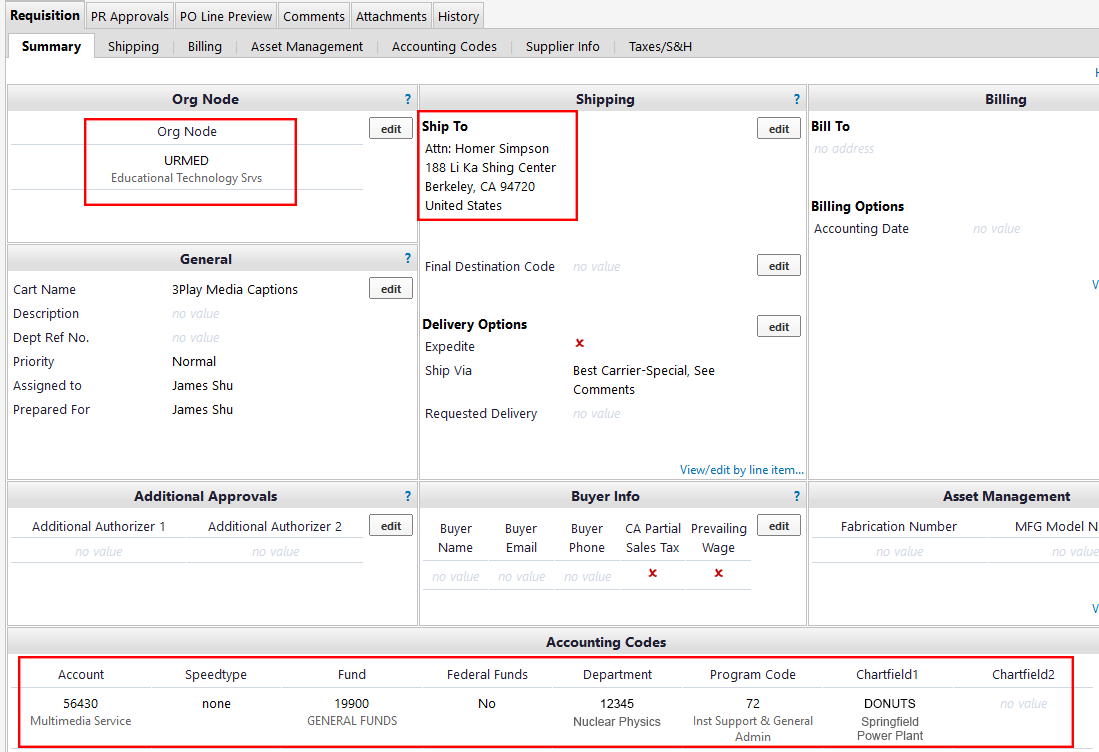The width and height of the screenshot is (1099, 752).
Task: Open the Attachments tab
Action: click(x=392, y=16)
